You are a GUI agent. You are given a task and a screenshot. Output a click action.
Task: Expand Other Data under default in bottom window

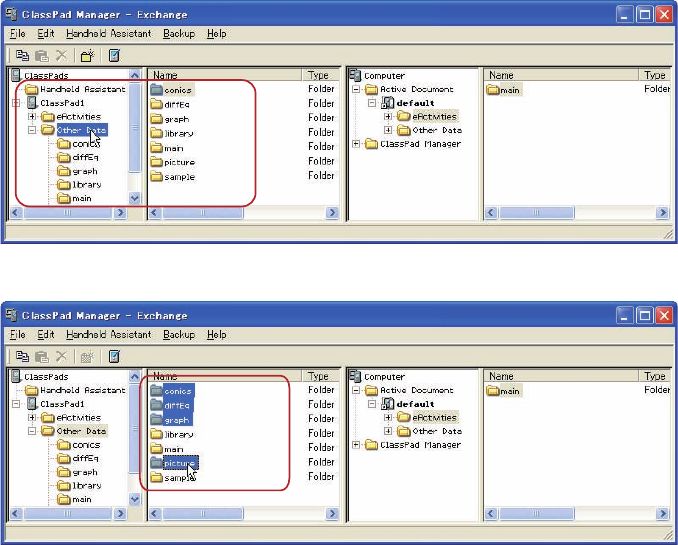click(388, 431)
